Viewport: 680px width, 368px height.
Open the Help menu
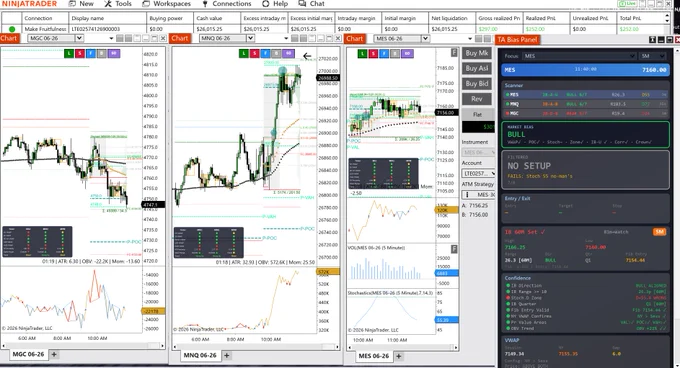(275, 3)
